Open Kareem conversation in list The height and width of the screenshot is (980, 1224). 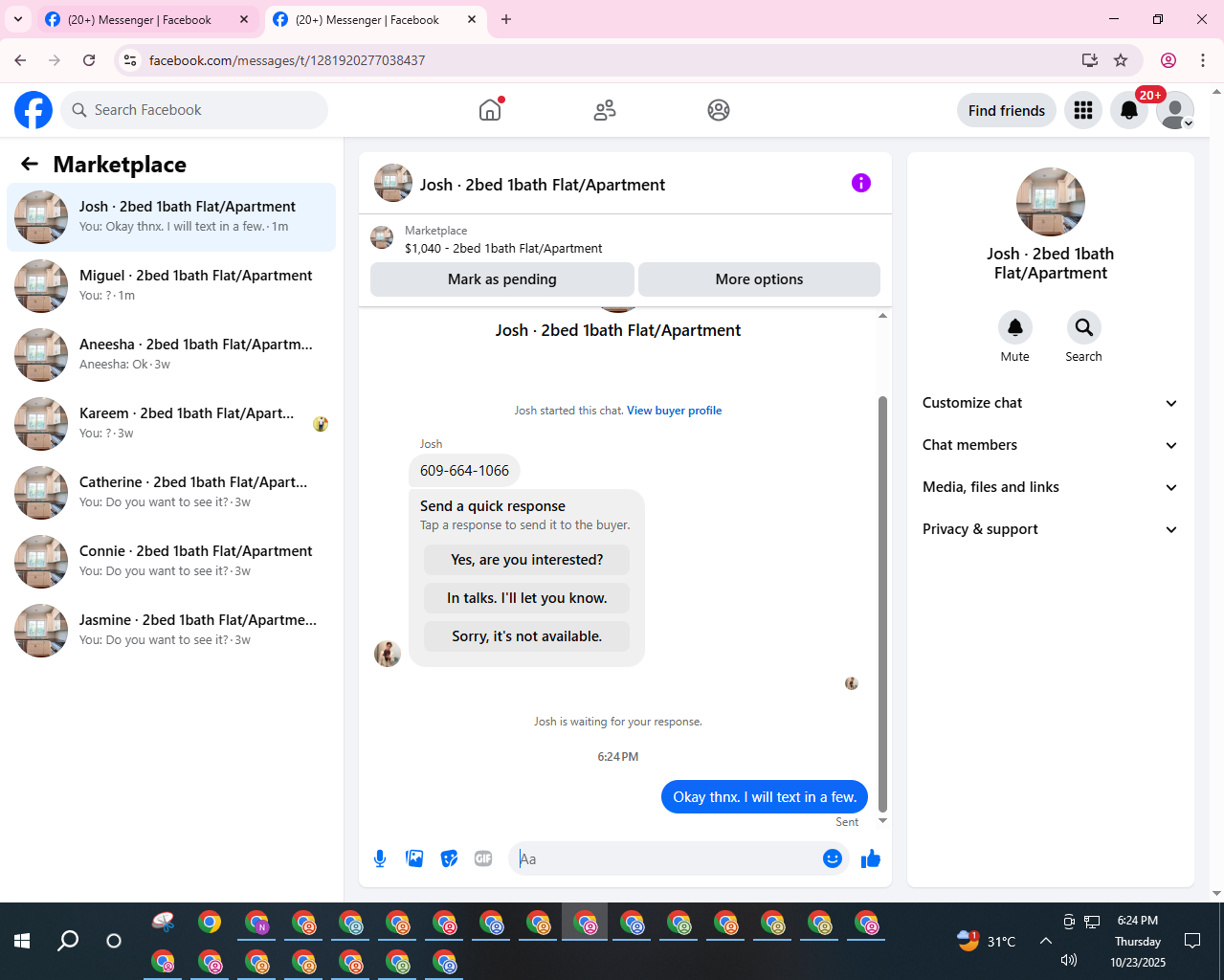171,424
